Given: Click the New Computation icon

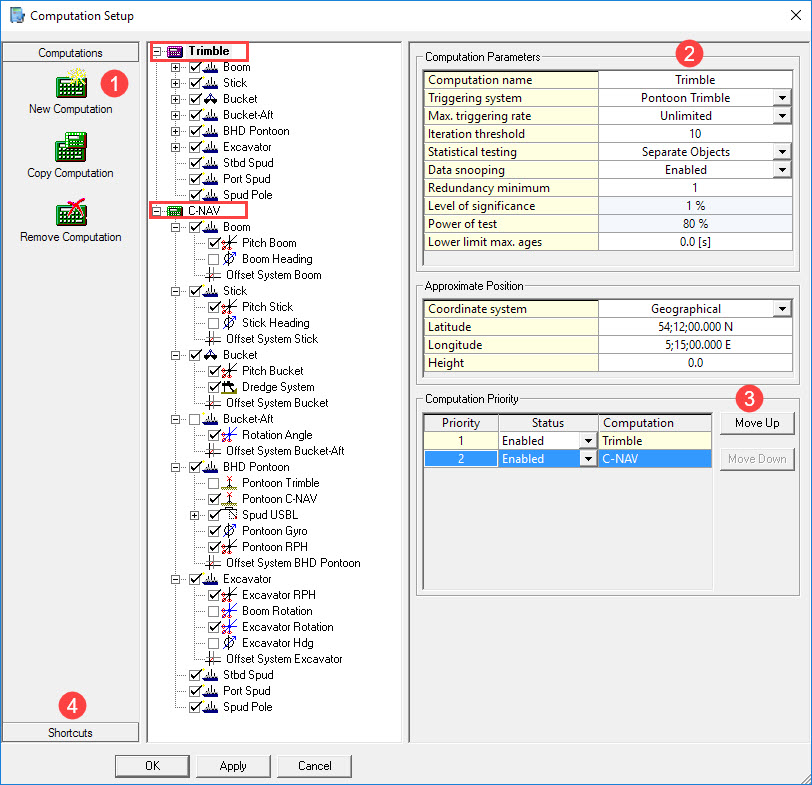Looking at the screenshot, I should point(69,85).
